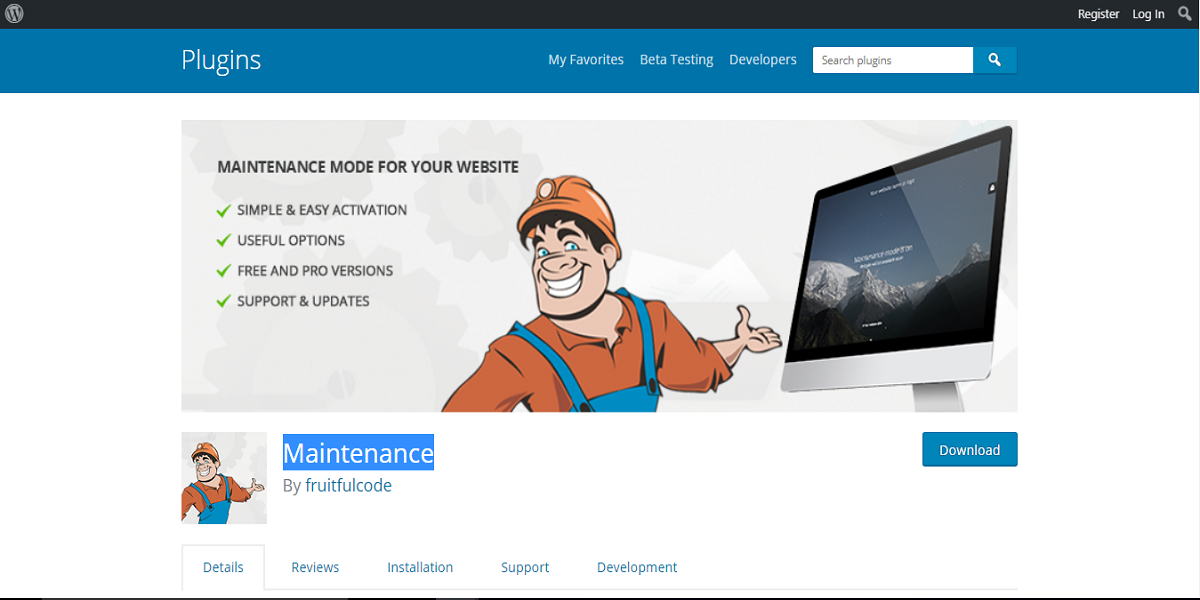Select the Details tab
1200x600 pixels.
[223, 567]
